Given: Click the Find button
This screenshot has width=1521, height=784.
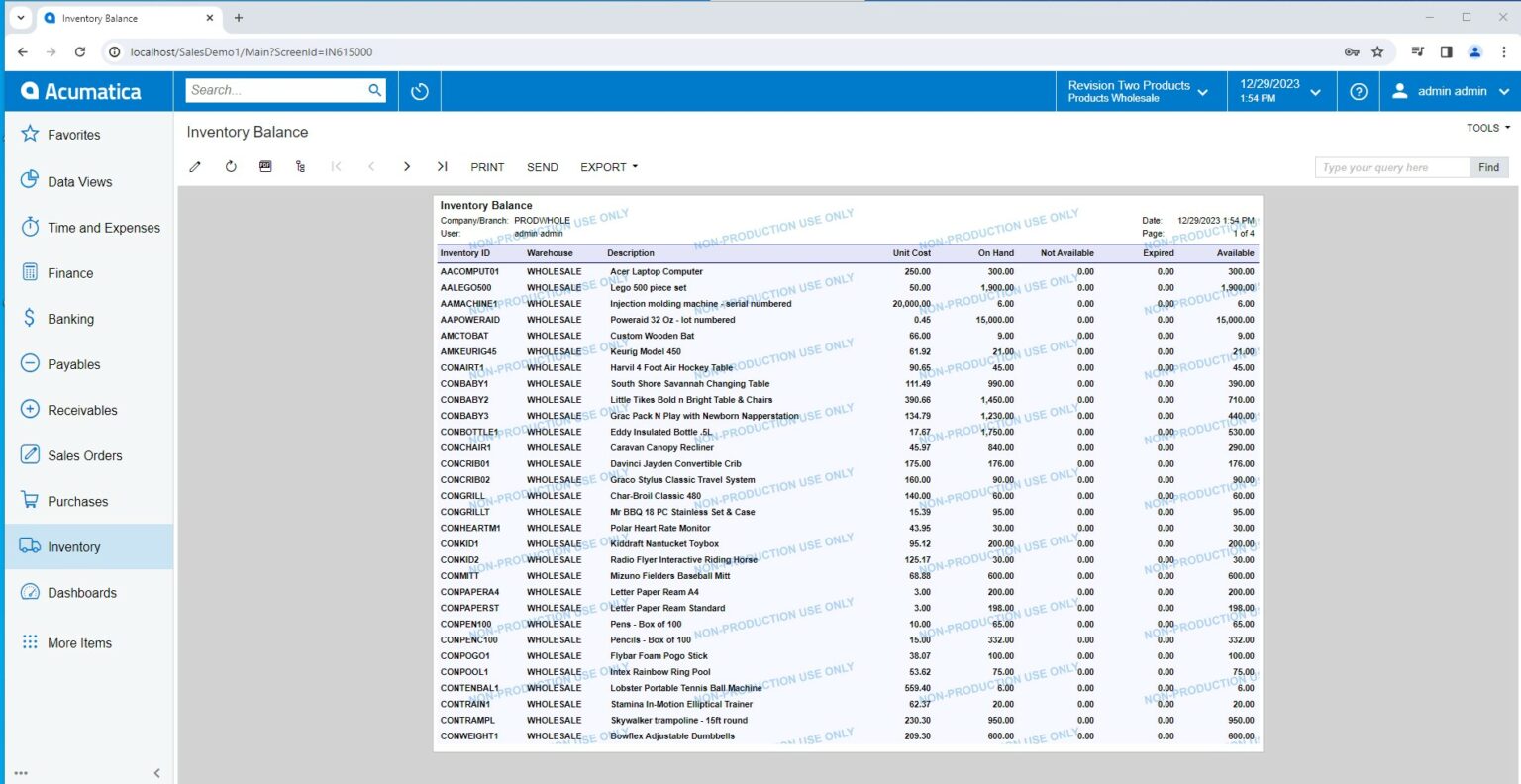Looking at the screenshot, I should point(1488,167).
